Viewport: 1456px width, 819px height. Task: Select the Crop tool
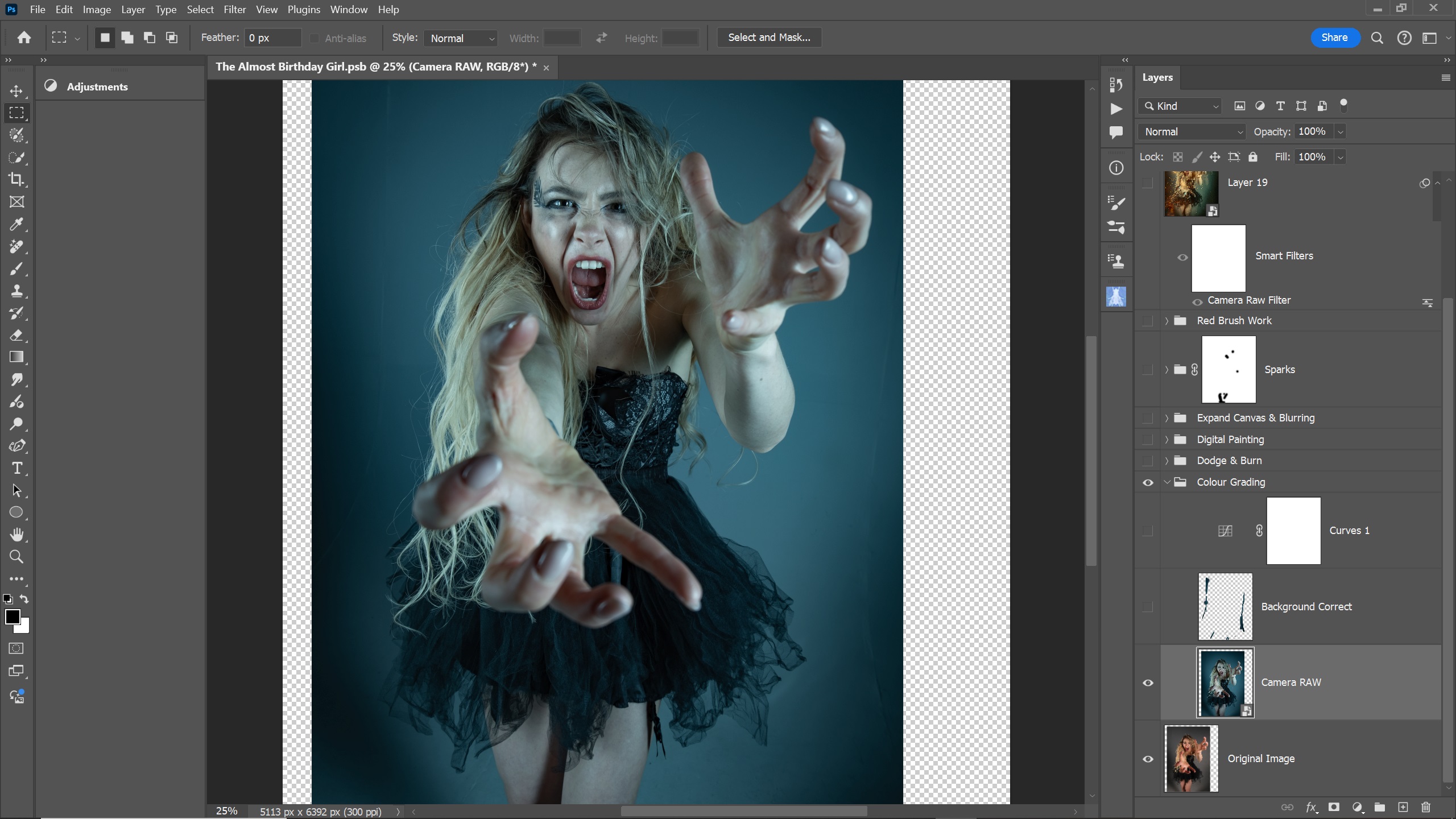coord(16,180)
